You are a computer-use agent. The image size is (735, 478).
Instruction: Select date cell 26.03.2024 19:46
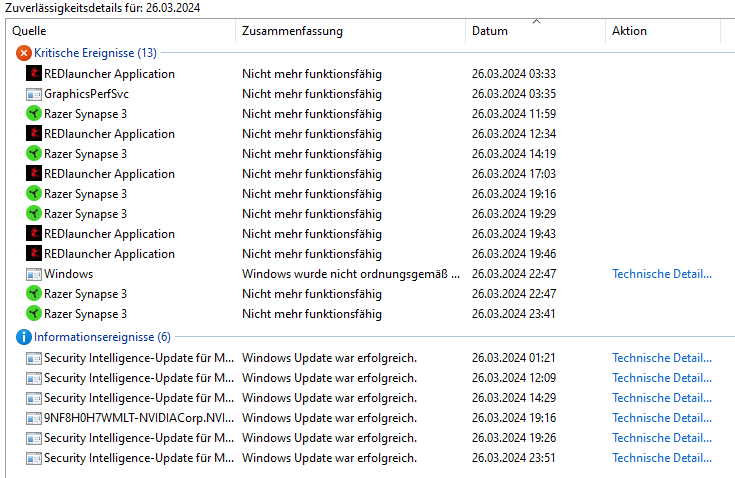tap(514, 254)
